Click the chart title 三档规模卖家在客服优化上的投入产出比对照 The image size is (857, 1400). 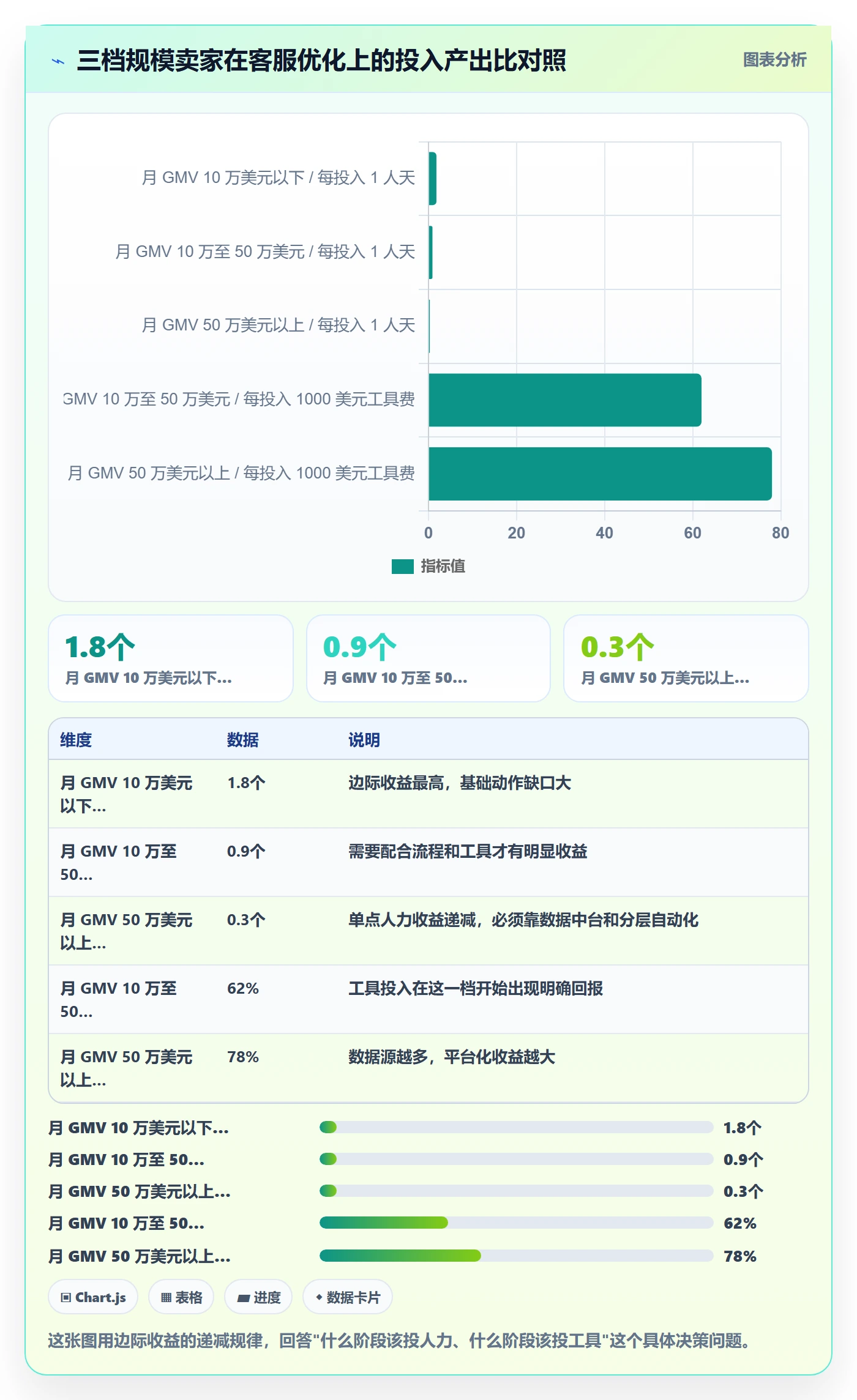tap(321, 61)
